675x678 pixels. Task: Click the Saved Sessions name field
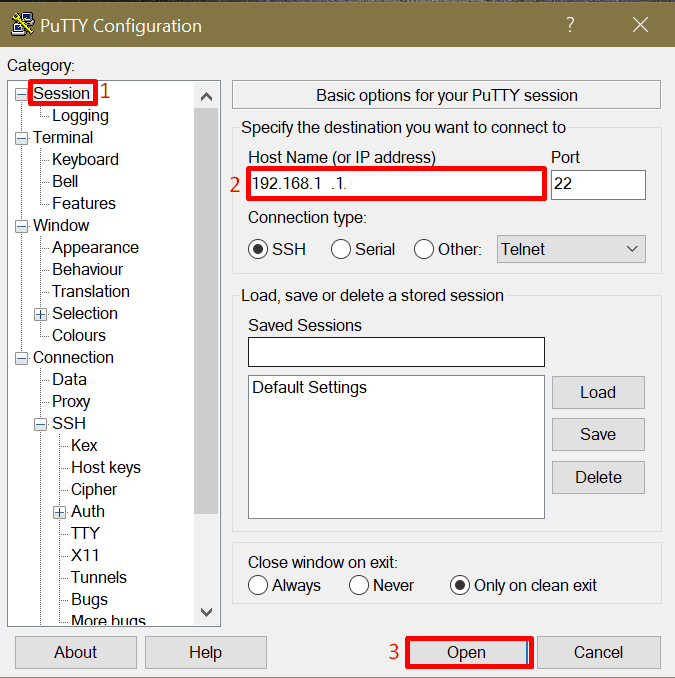[x=396, y=352]
